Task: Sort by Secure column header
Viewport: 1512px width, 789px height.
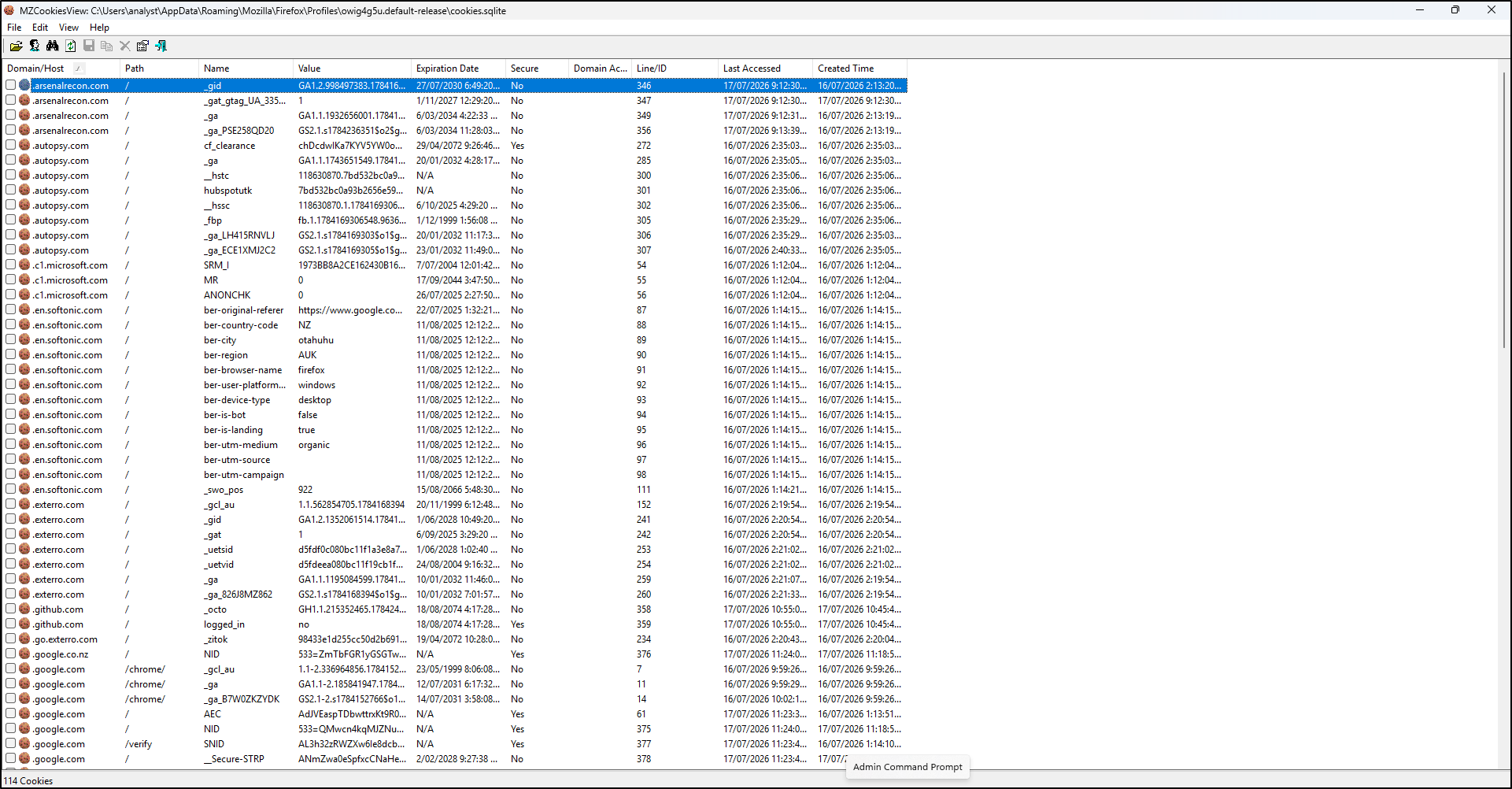Action: pos(538,69)
